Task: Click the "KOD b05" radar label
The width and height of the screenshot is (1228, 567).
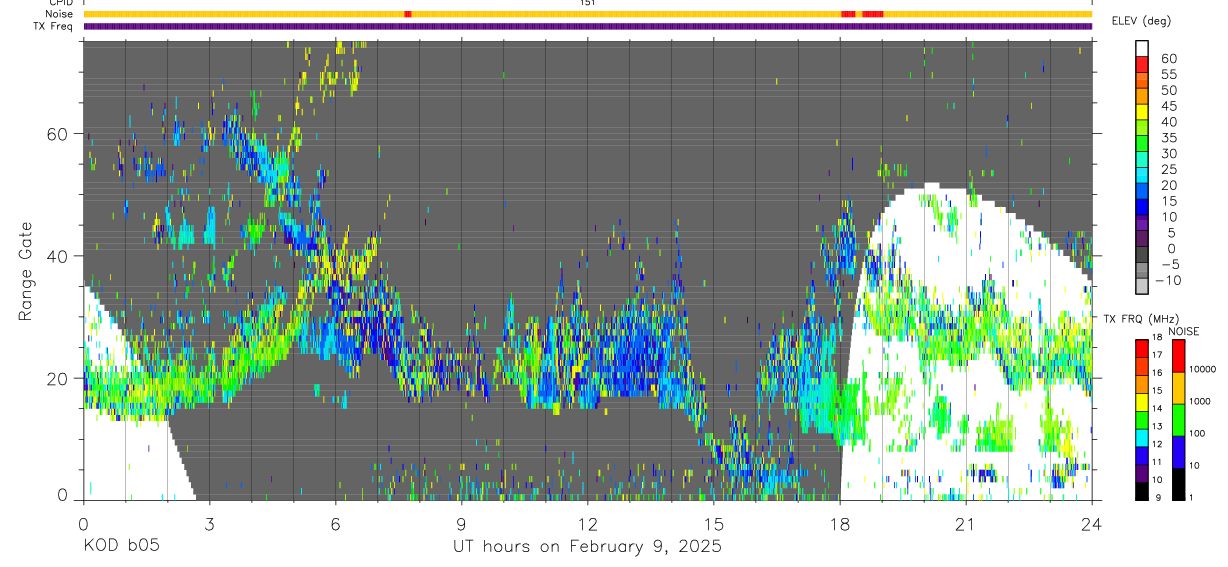Action: coord(121,546)
